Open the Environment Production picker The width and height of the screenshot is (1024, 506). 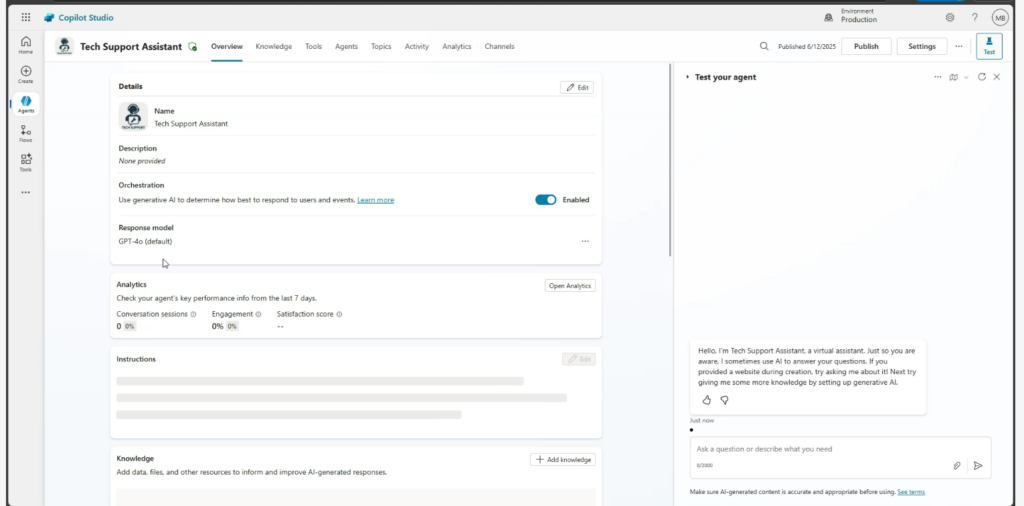(x=852, y=16)
